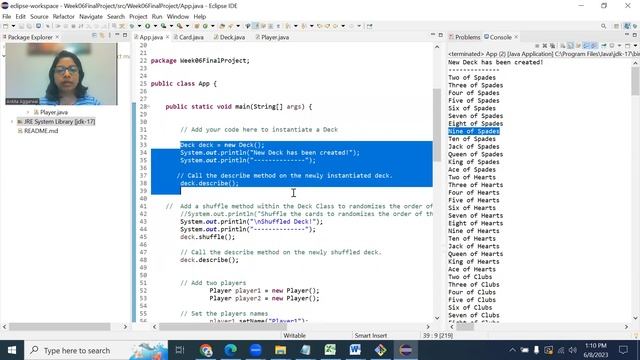This screenshot has width=640, height=360.
Task: Close the App.java editor tab
Action: pos(167,37)
